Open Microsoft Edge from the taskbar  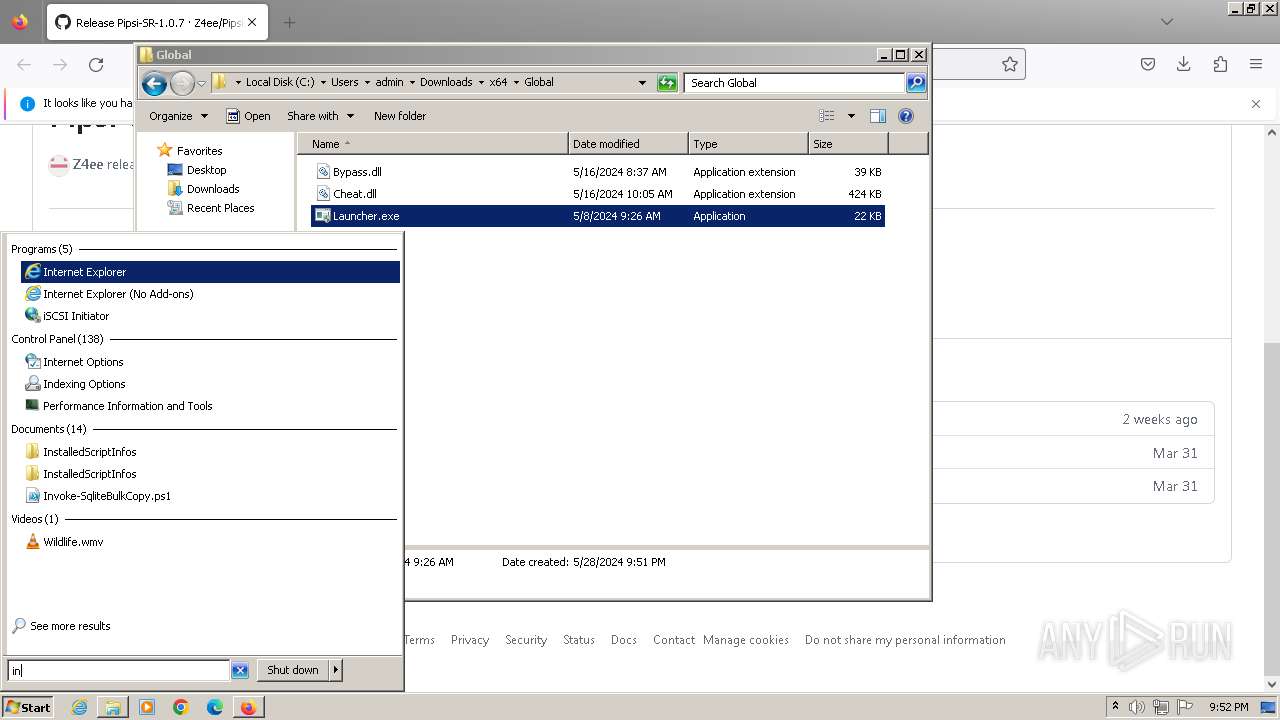point(215,707)
